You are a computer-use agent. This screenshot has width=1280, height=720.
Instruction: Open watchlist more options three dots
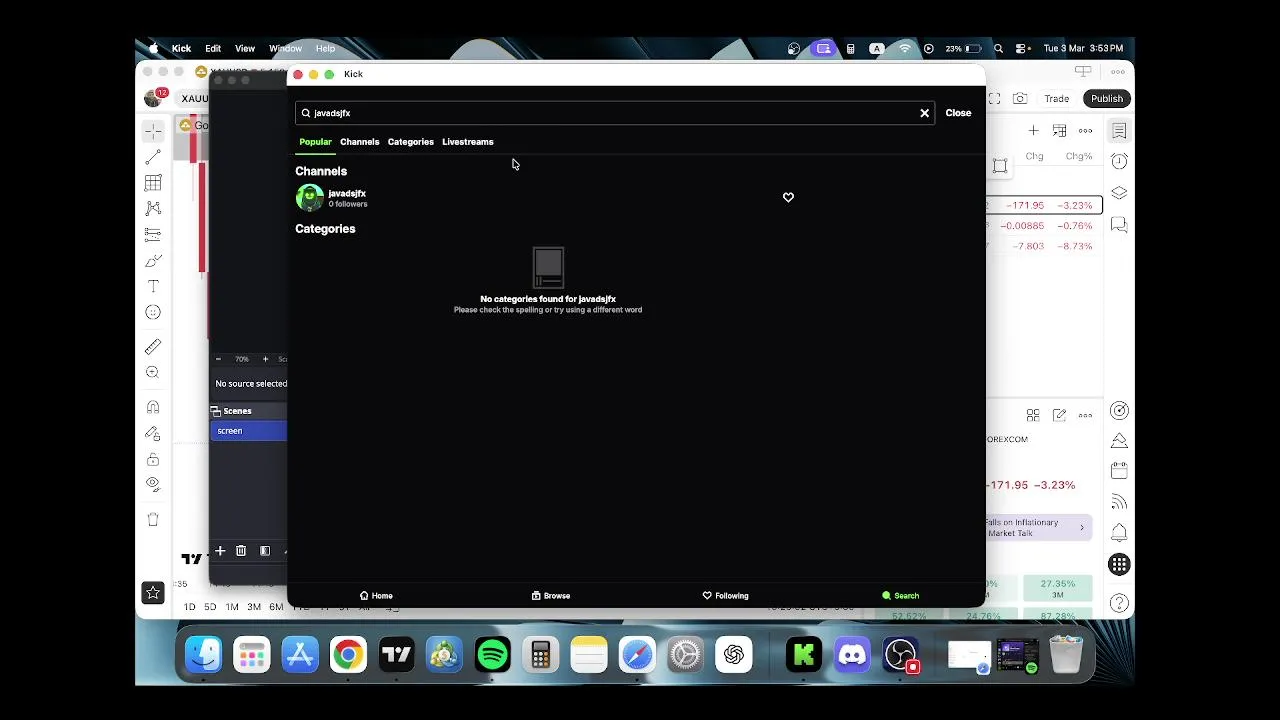[1085, 131]
